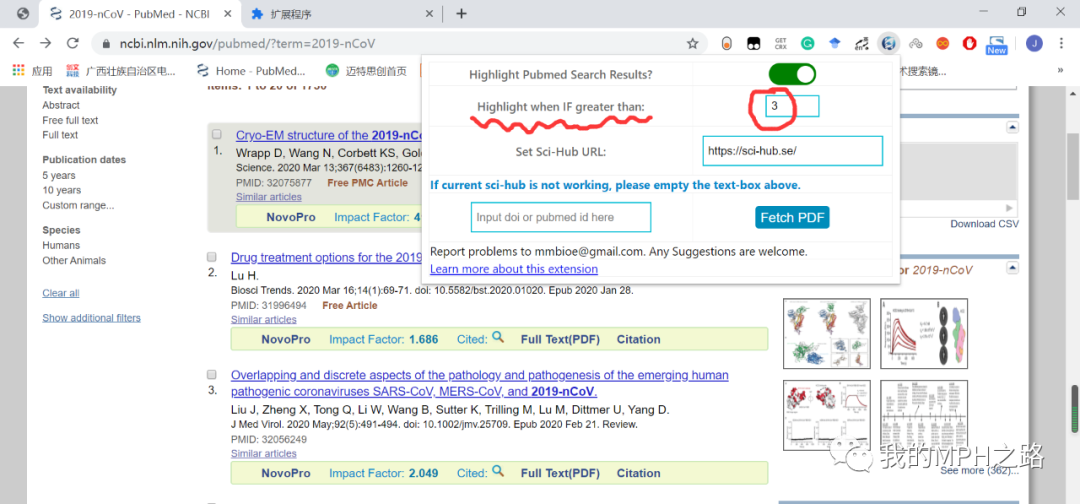
Task: Click the Input doi or pubmed id field
Action: point(561,217)
